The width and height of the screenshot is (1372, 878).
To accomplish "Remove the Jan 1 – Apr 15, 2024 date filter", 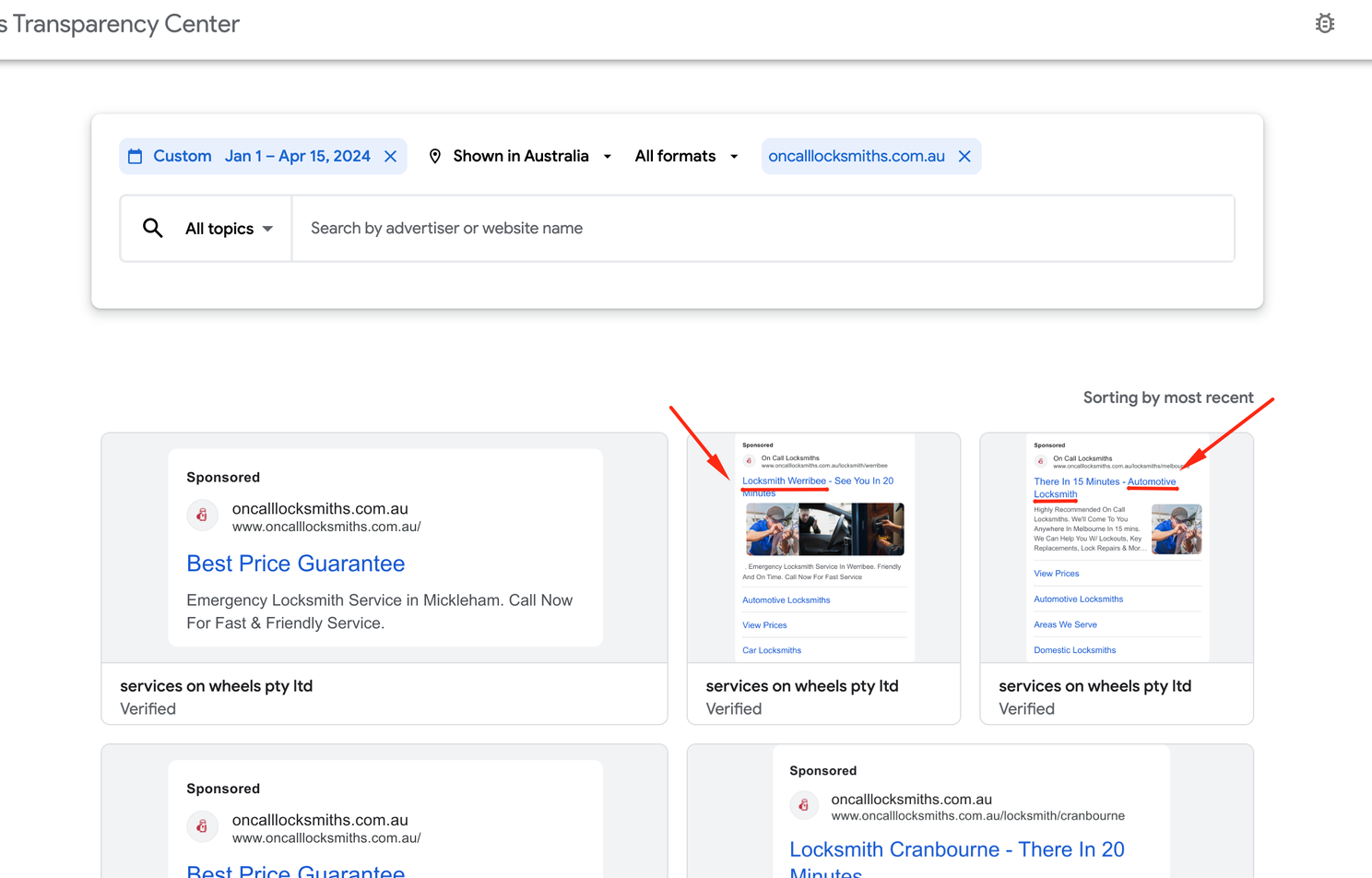I will coord(391,157).
